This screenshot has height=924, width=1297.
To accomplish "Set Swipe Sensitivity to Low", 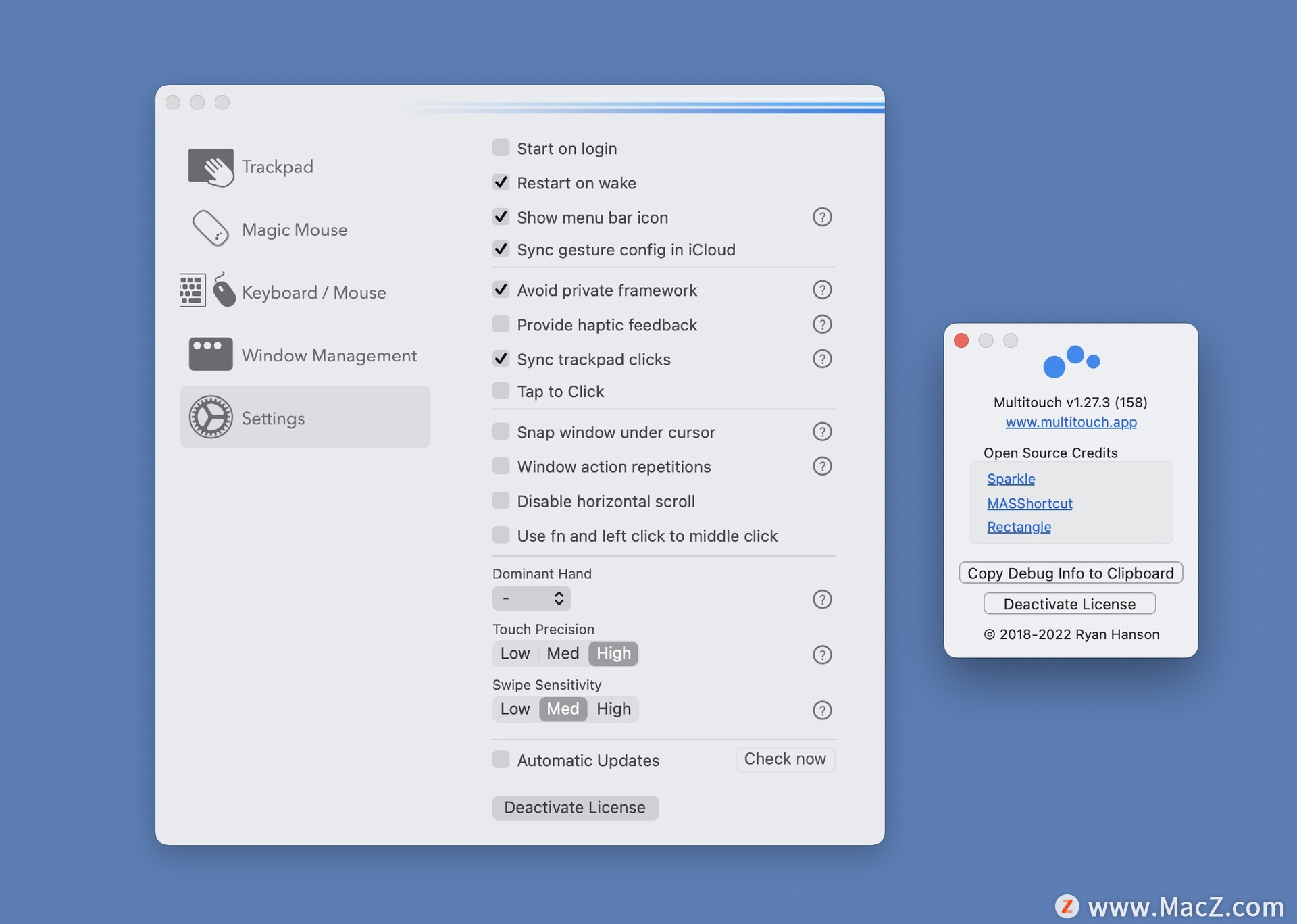I will point(515,709).
